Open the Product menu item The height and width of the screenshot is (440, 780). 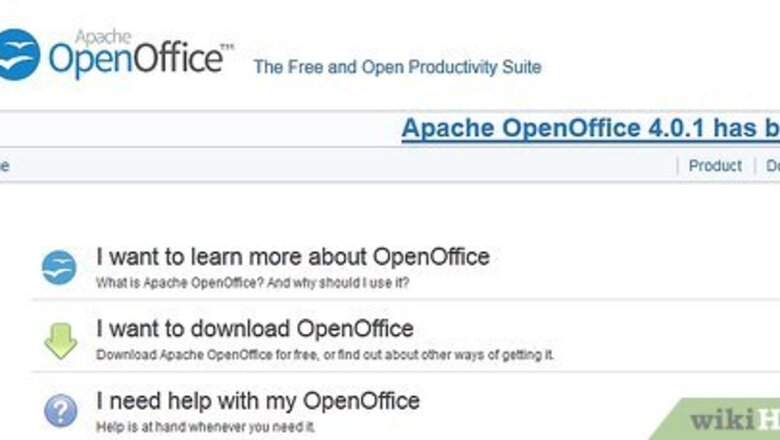tap(715, 166)
